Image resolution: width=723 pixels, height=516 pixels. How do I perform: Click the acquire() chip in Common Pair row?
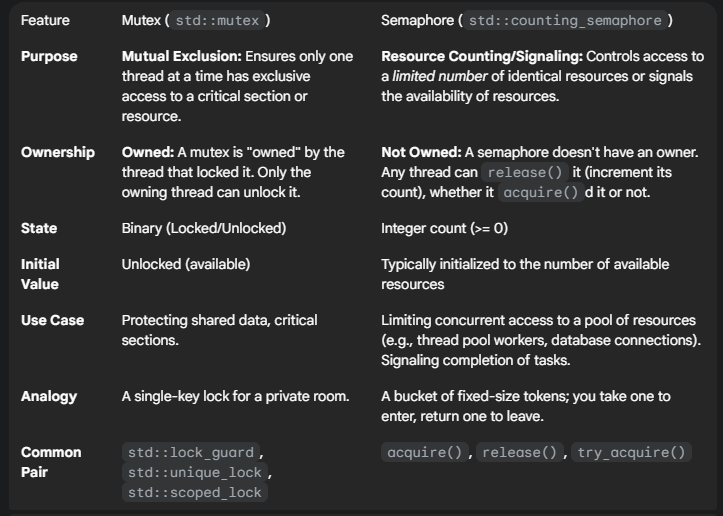pos(425,452)
